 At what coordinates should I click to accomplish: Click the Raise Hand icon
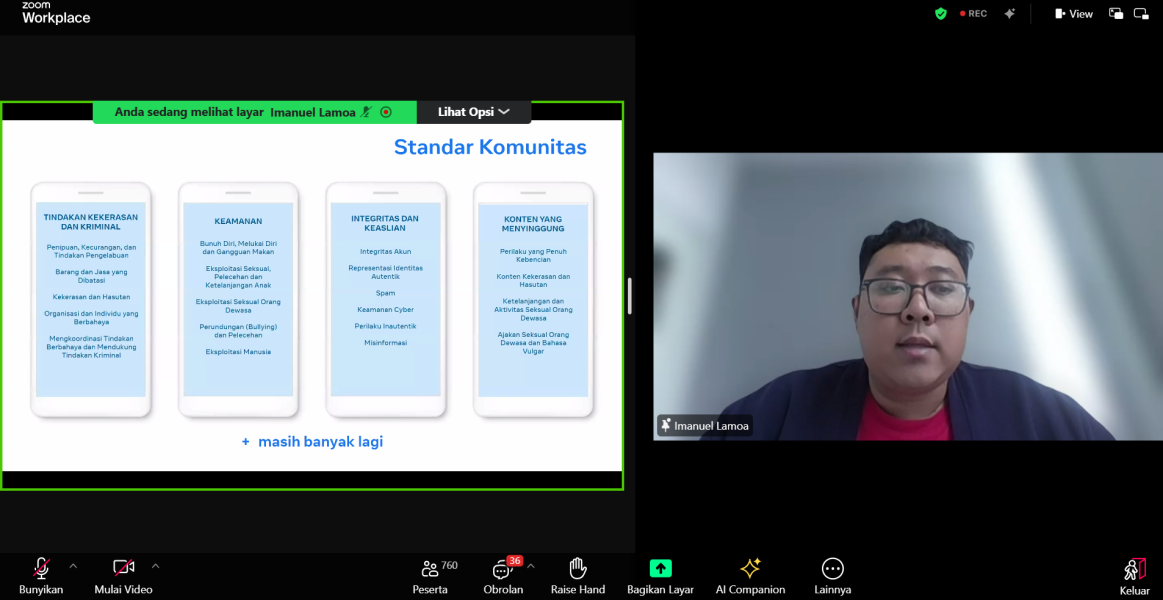coord(577,569)
